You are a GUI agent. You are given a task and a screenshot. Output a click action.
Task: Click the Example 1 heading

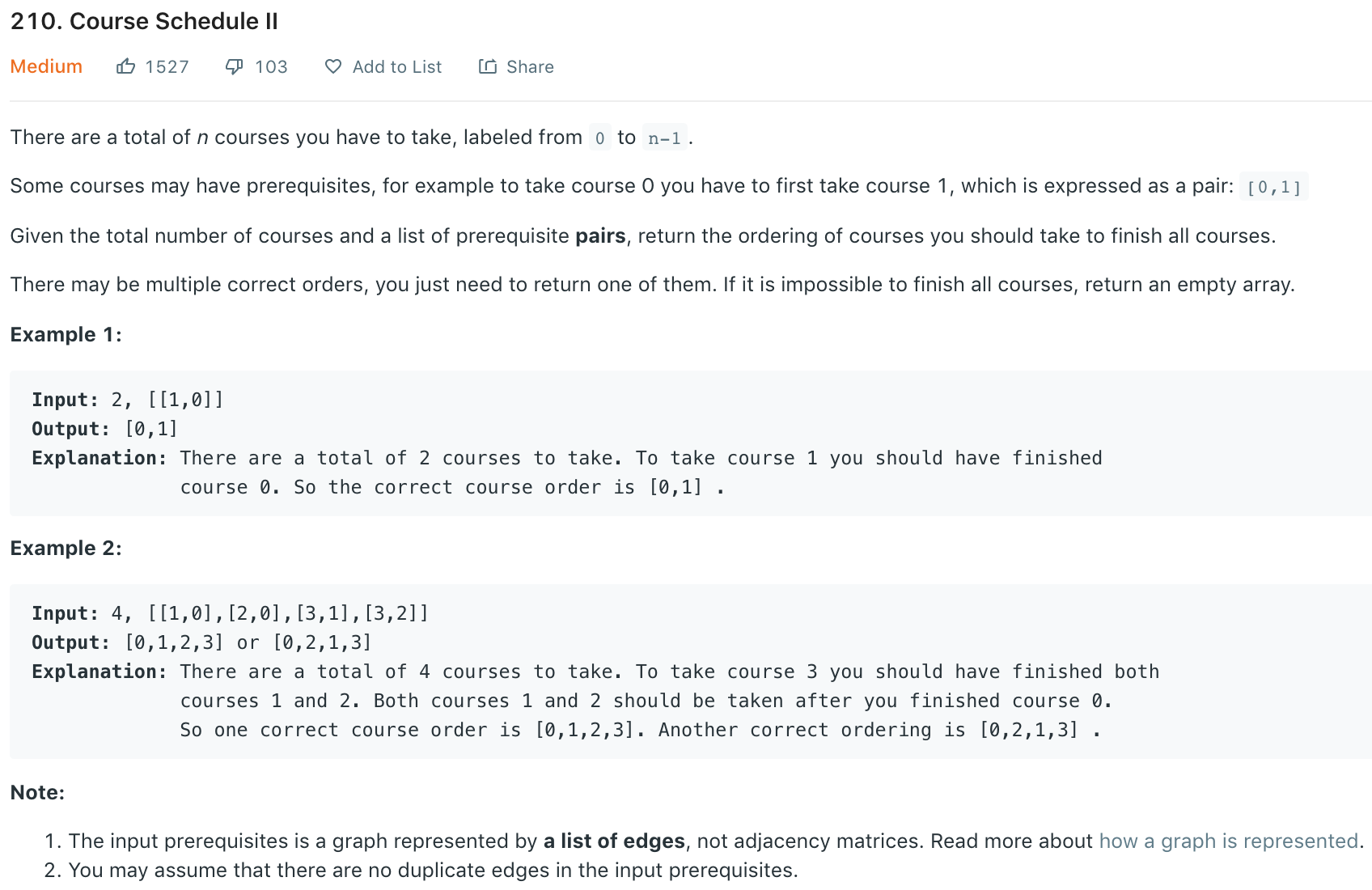66,335
